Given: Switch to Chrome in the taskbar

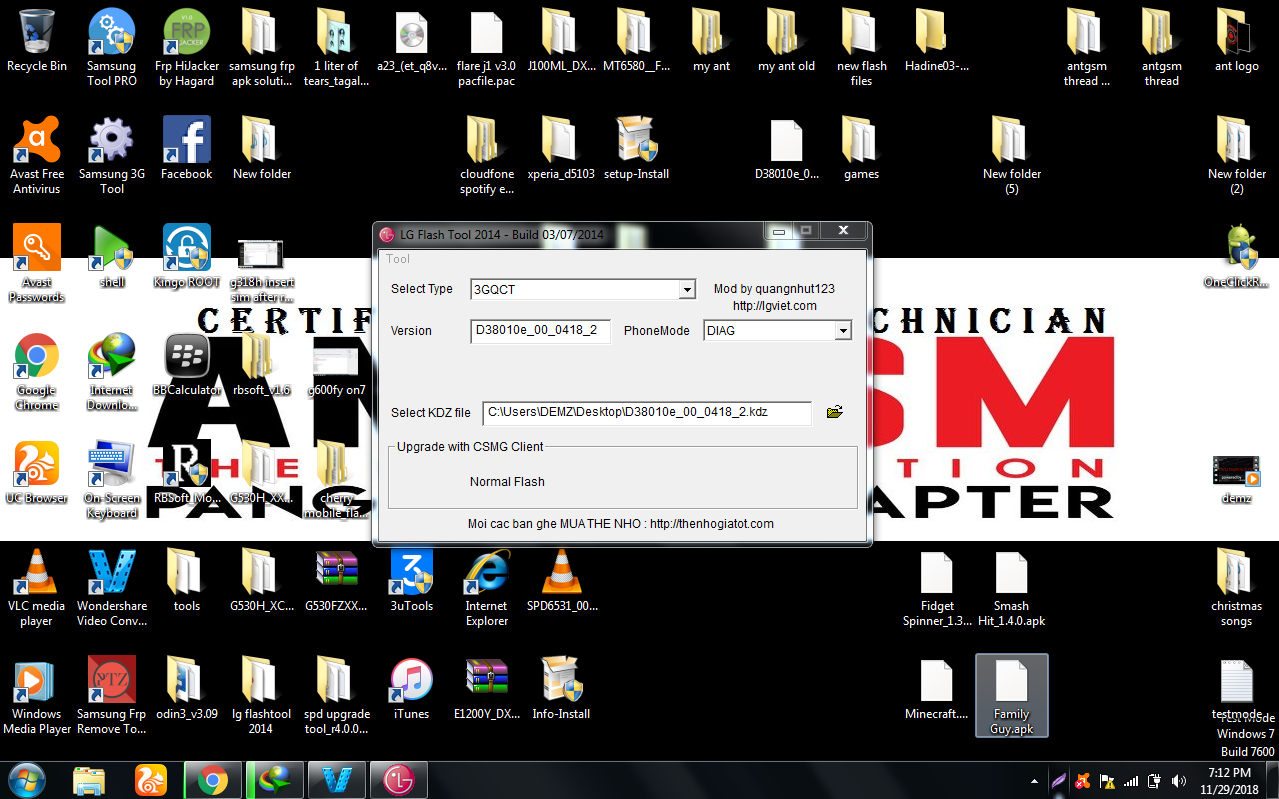Looking at the screenshot, I should (x=212, y=779).
